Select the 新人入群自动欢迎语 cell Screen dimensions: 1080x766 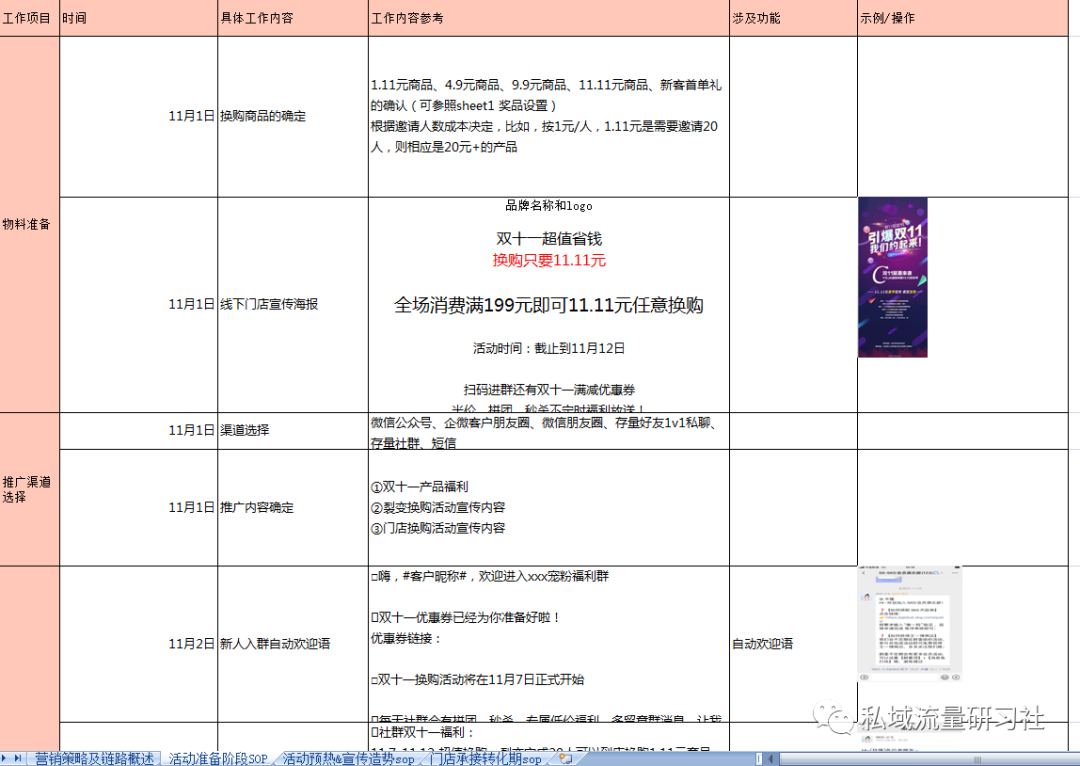pyautogui.click(x=293, y=644)
